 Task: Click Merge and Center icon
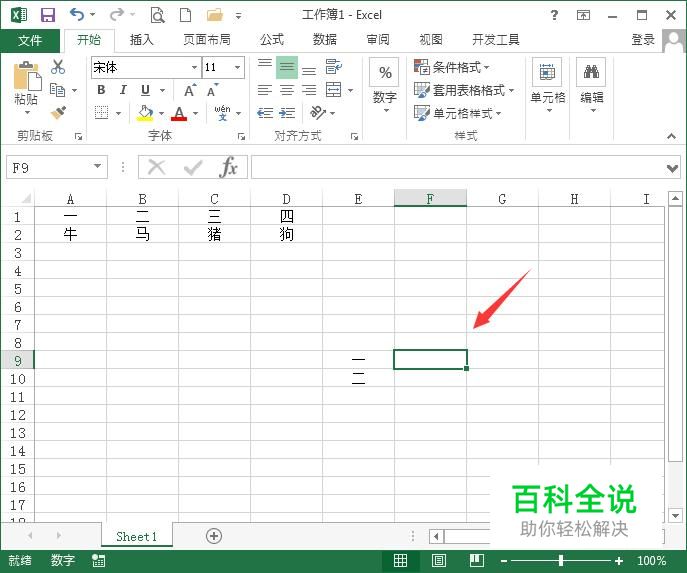(333, 90)
